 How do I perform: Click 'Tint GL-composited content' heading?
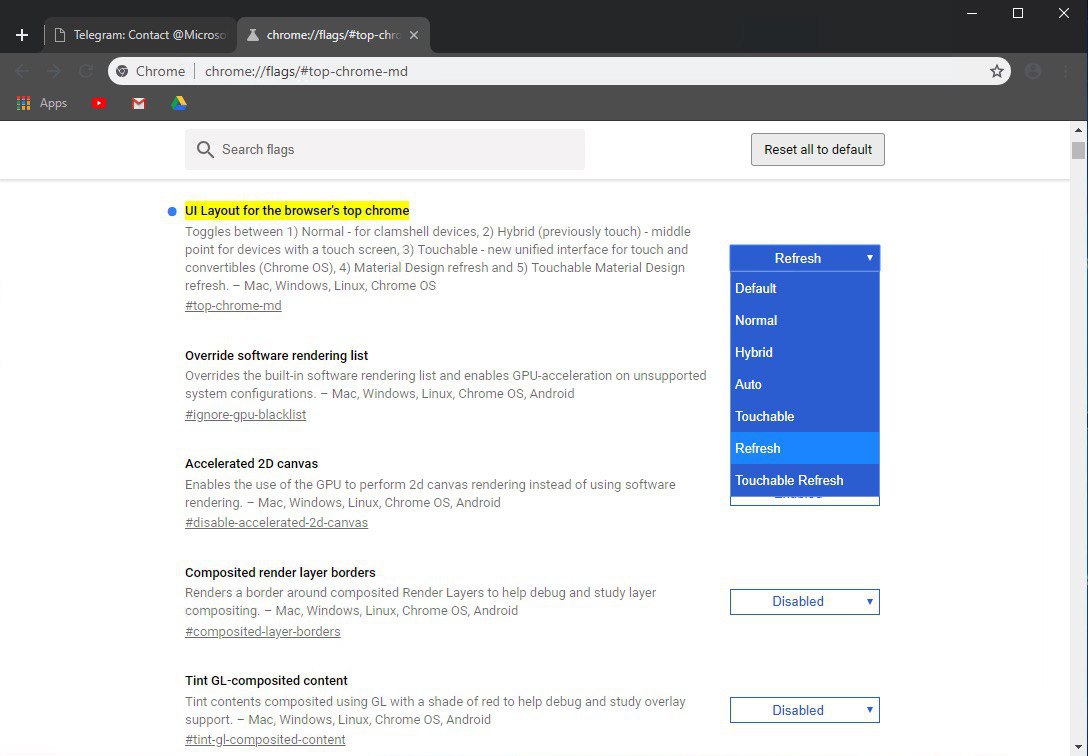(266, 681)
